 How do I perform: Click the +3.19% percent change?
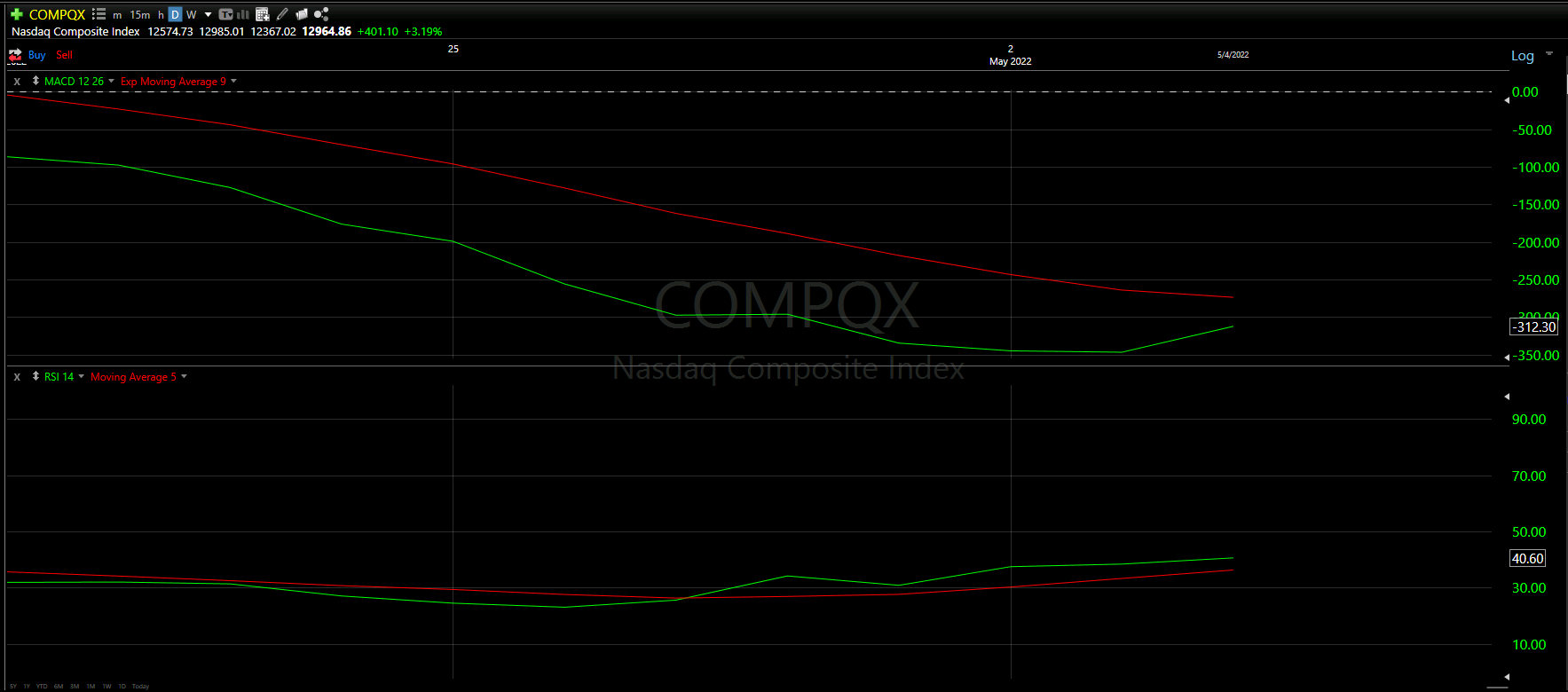(x=423, y=31)
